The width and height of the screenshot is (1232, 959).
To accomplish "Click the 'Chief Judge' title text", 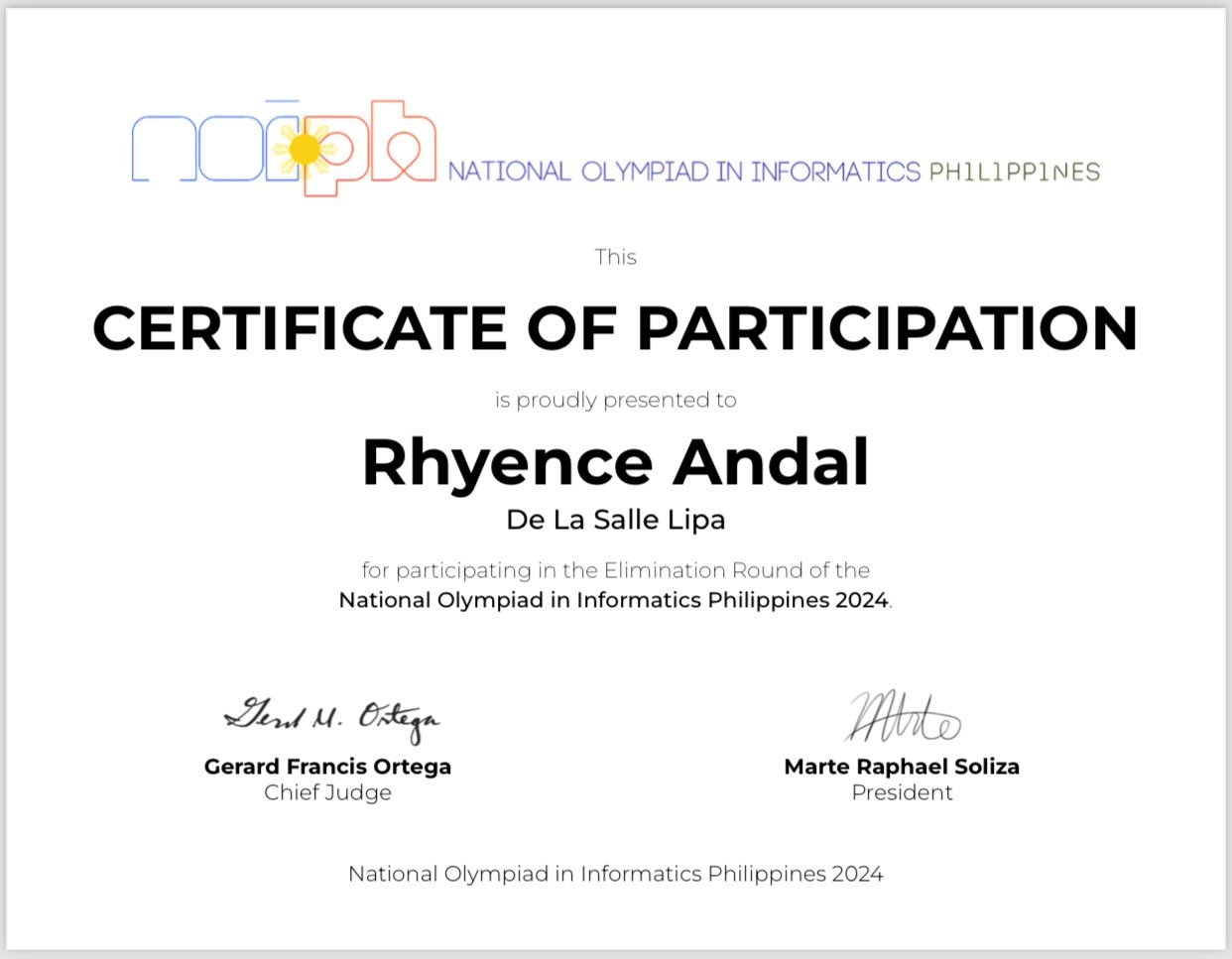I will pyautogui.click(x=327, y=792).
